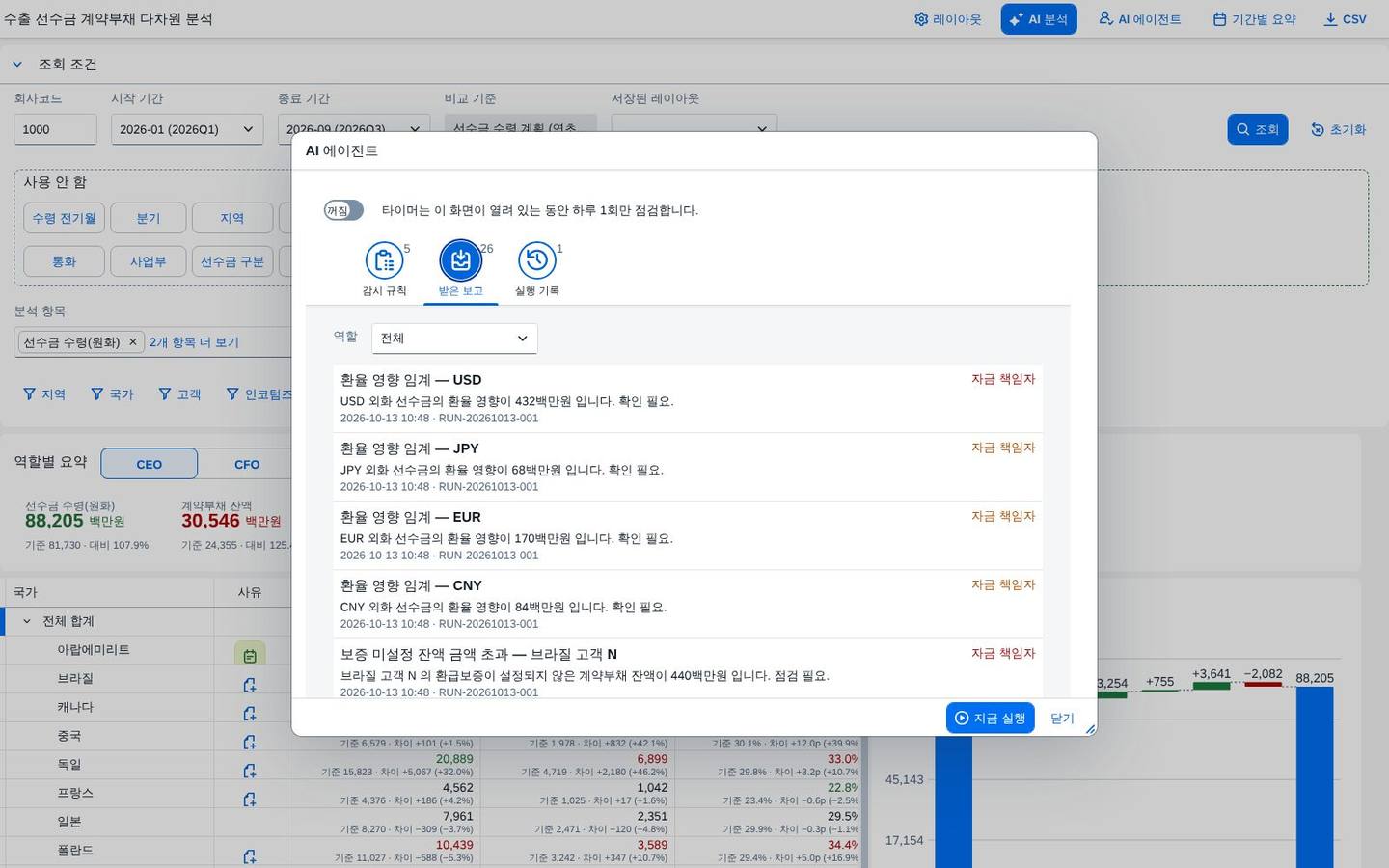
Task: Open the 역할 dropdown showing 전체
Action: [x=454, y=339]
